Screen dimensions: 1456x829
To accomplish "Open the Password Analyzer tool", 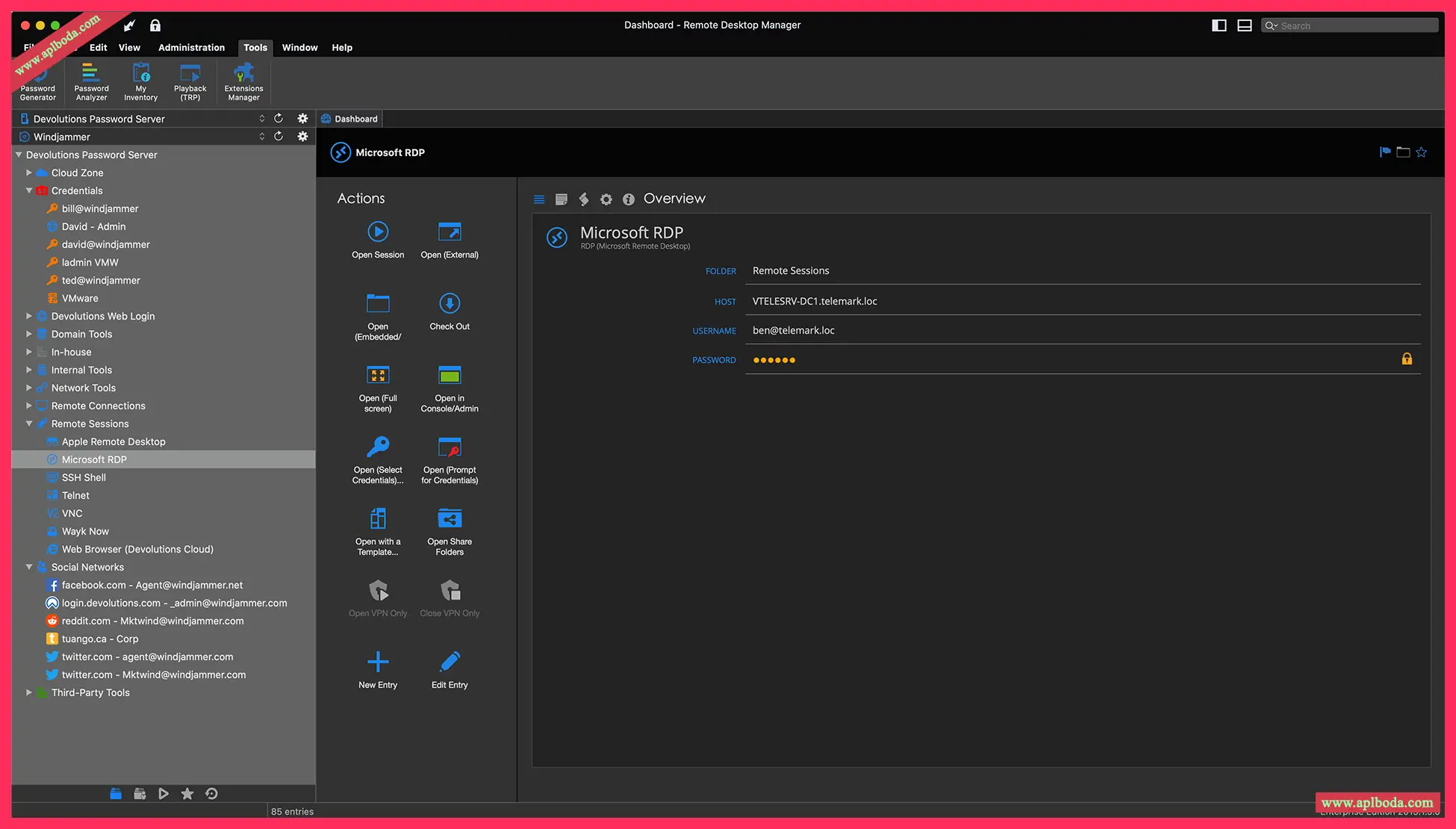I will click(91, 82).
